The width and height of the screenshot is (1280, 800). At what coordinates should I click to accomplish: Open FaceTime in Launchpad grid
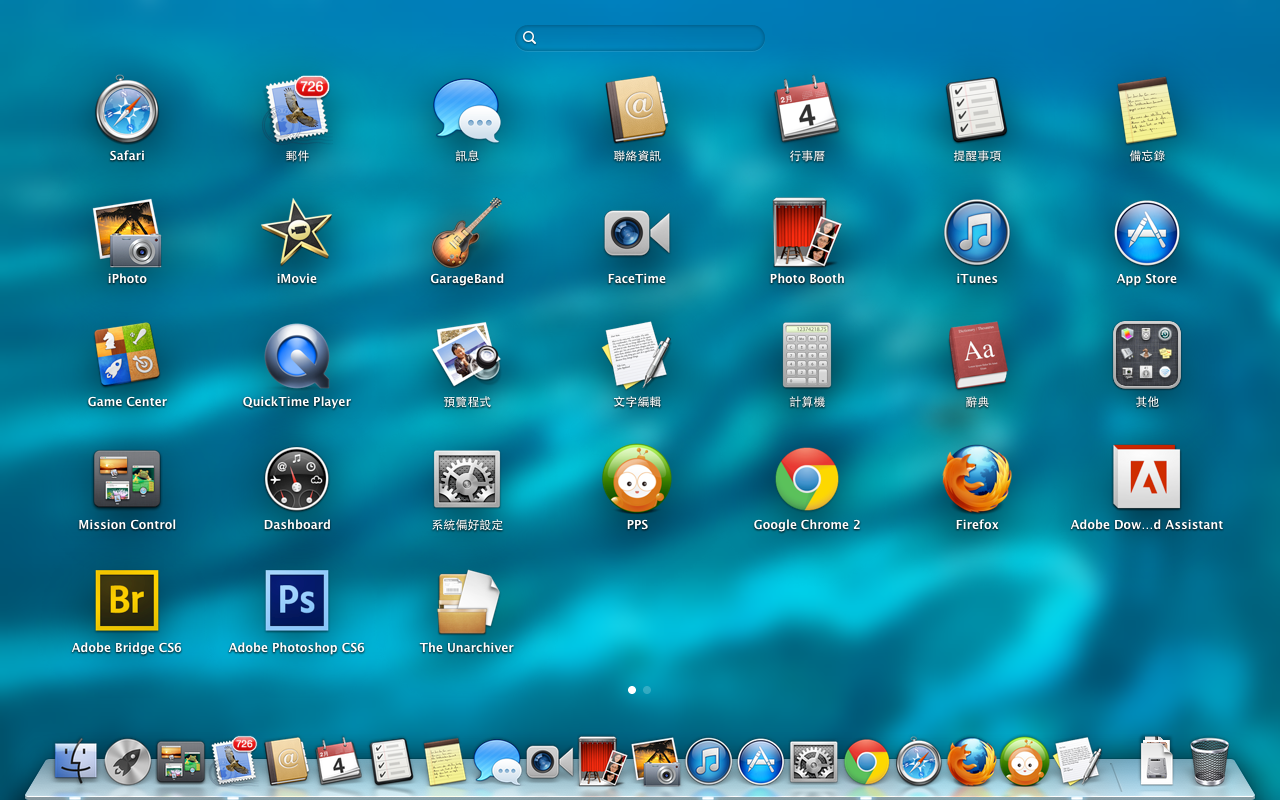(637, 233)
